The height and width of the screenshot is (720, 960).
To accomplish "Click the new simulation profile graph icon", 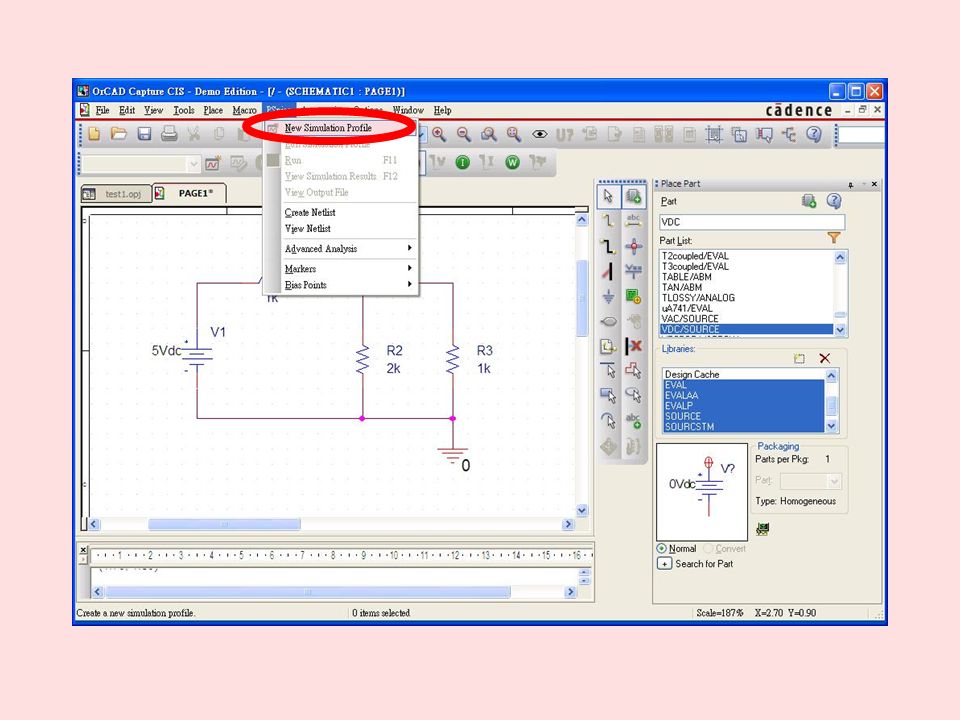I will pos(212,163).
